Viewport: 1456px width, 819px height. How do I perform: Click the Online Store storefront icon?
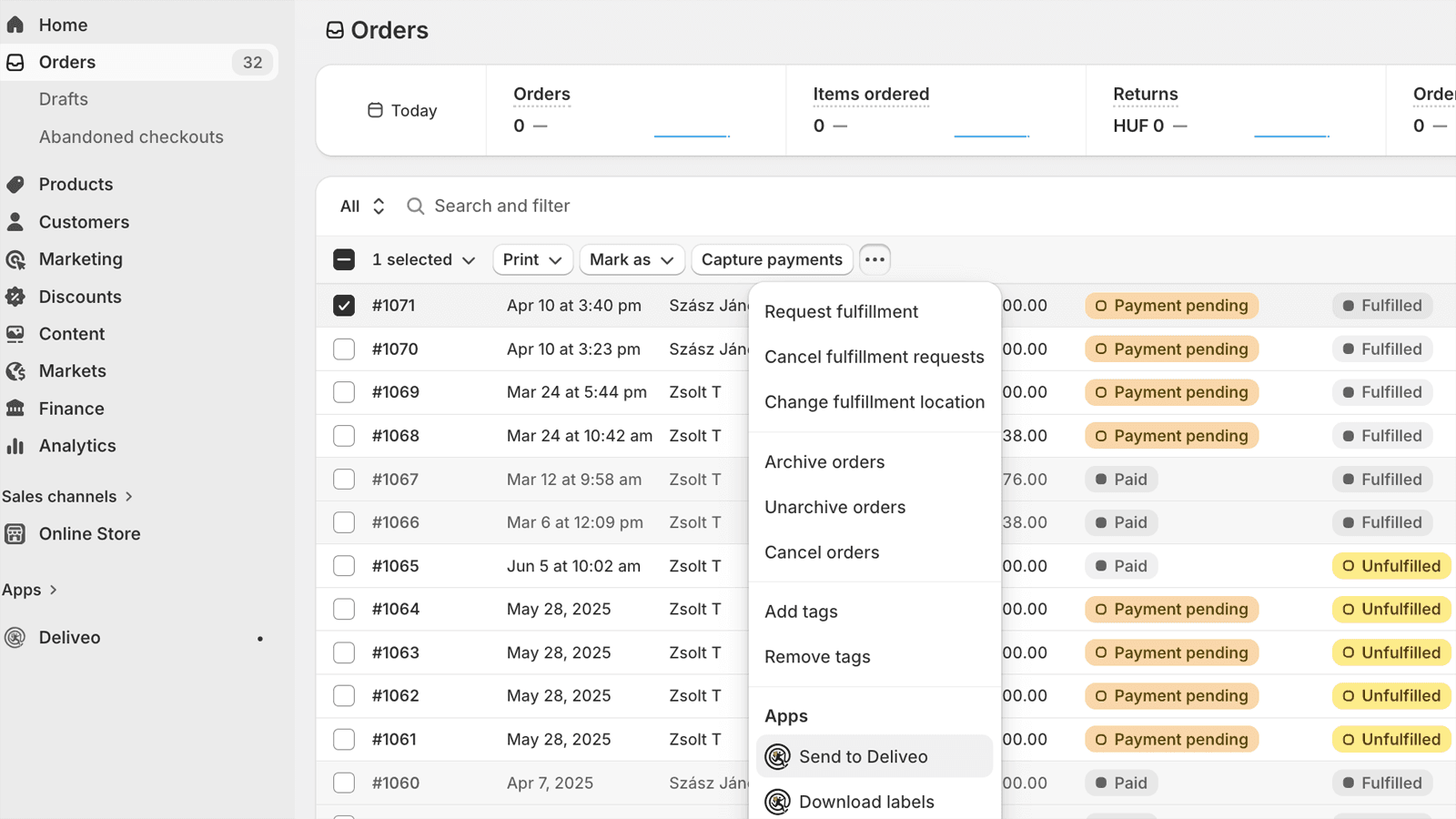coord(15,534)
